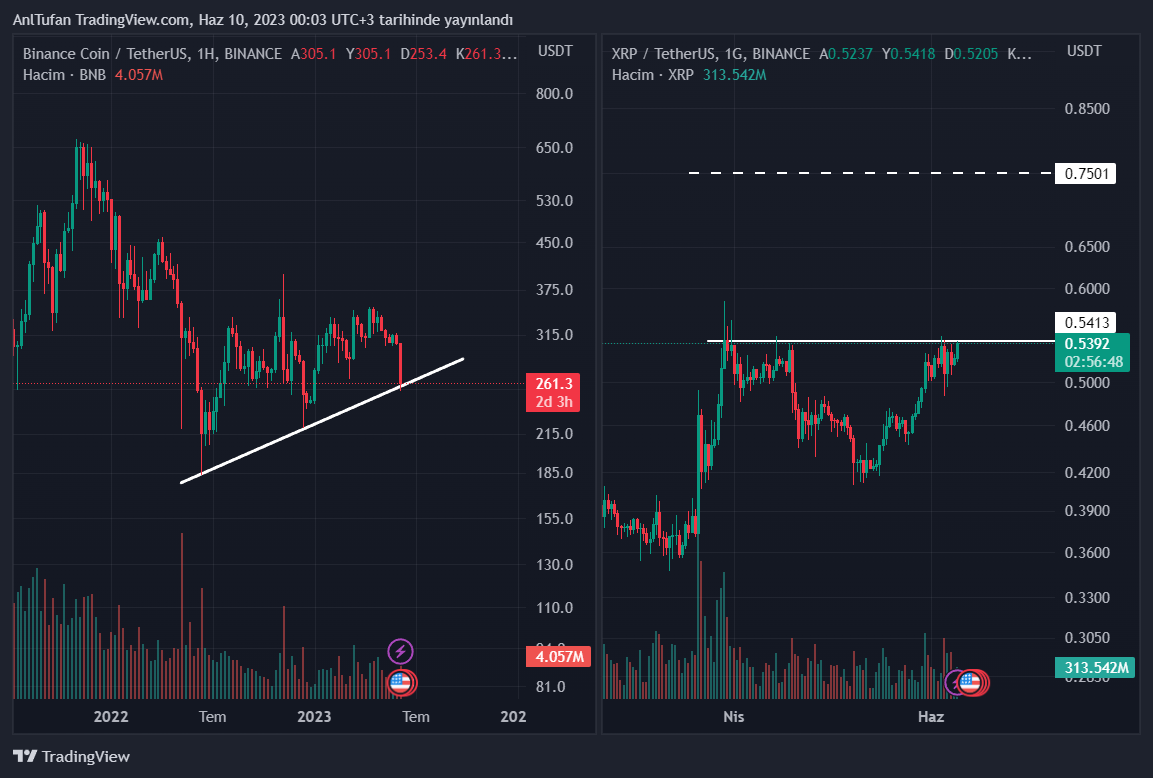Select the white dashed horizontal line on XRP chart
The width and height of the screenshot is (1153, 778).
coord(870,174)
